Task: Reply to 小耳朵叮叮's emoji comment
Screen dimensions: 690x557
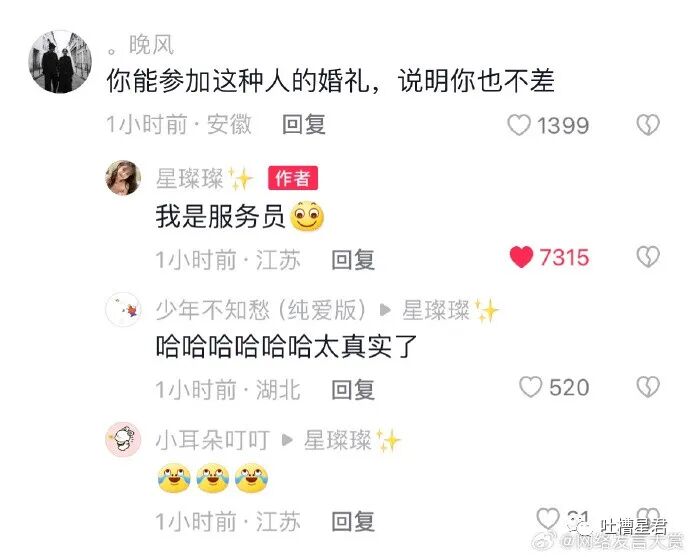Action: click(353, 521)
